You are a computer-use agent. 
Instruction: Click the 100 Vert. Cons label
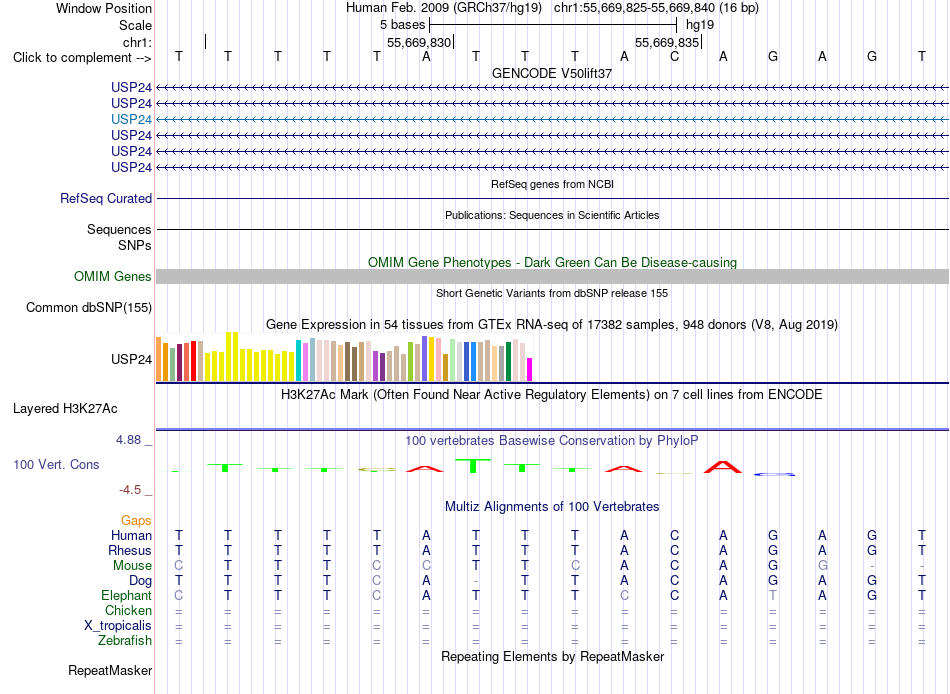pyautogui.click(x=56, y=465)
